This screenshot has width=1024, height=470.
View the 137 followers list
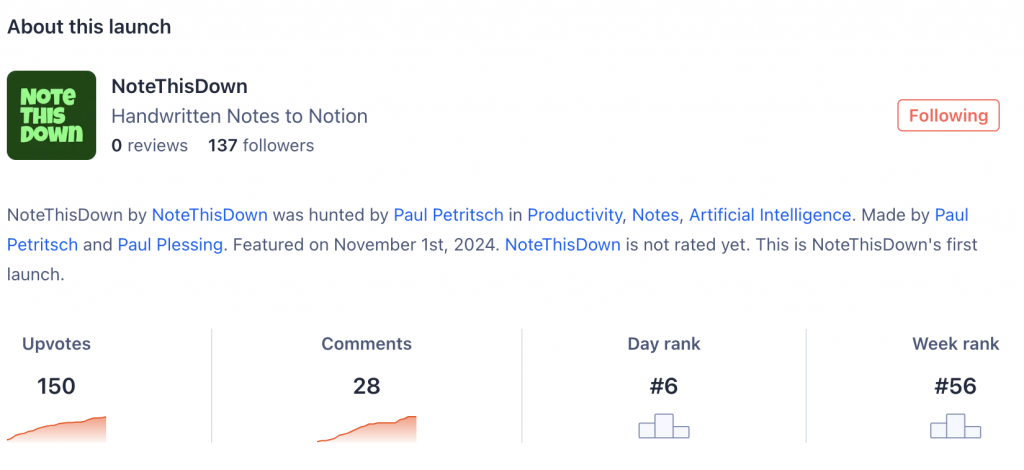pos(261,145)
